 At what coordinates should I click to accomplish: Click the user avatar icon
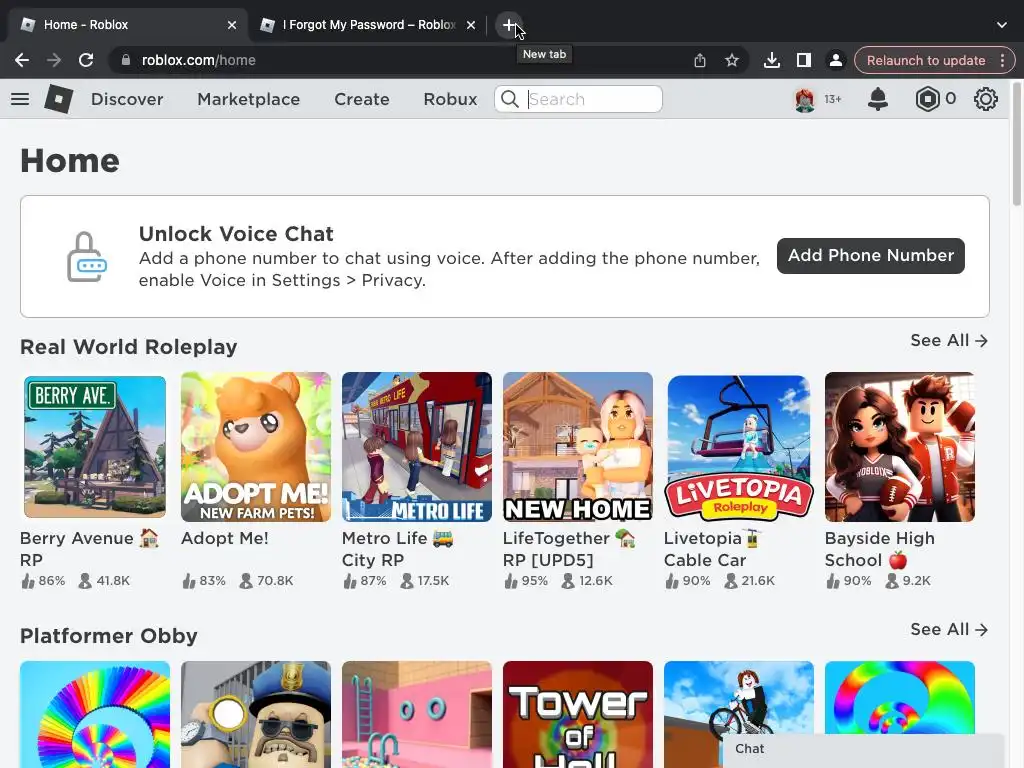[805, 99]
